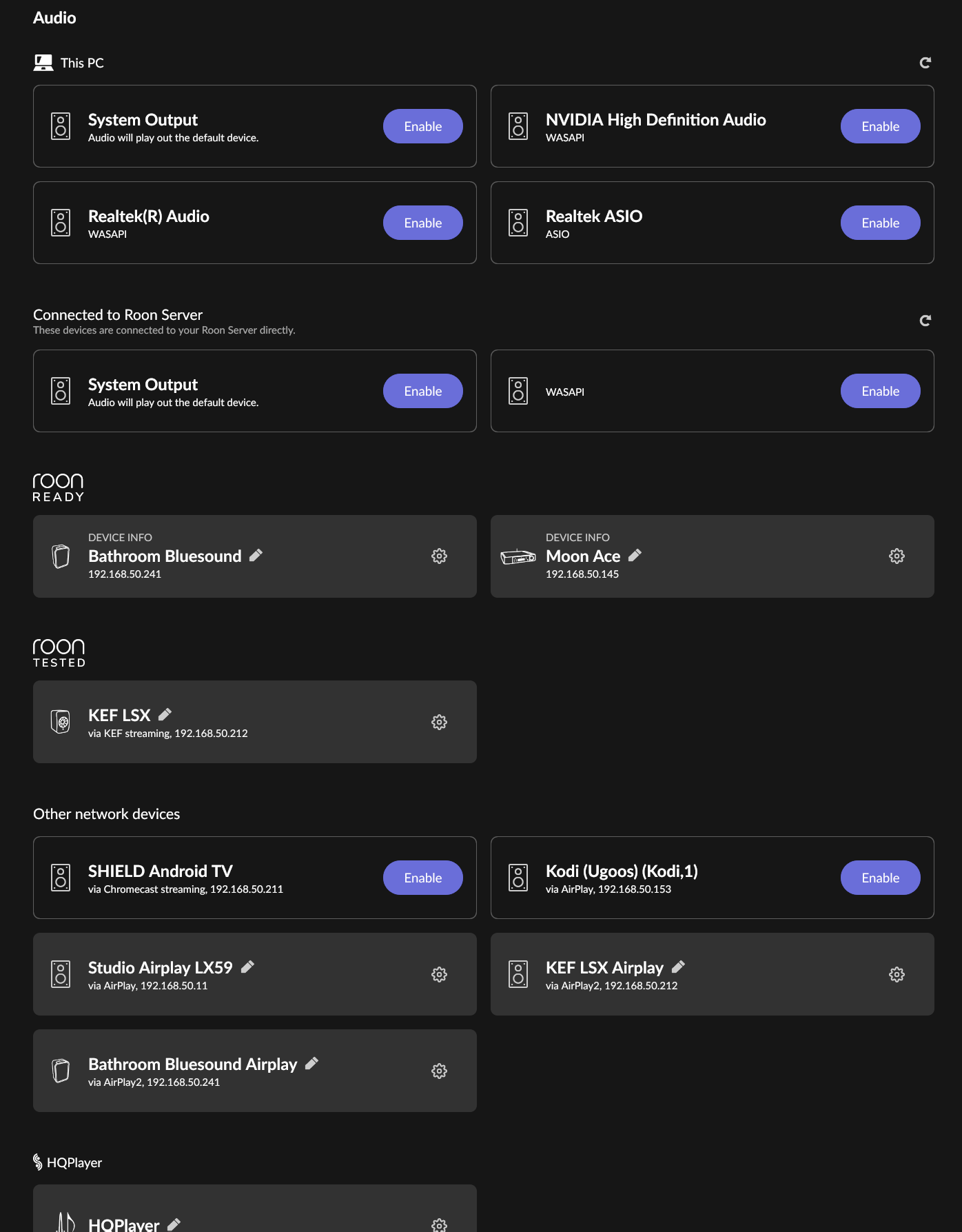Refresh the This PC device list

coord(925,63)
